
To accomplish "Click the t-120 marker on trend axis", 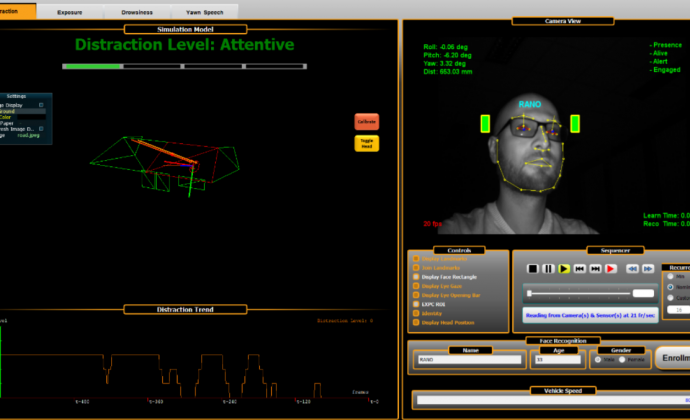I will click(304, 402).
